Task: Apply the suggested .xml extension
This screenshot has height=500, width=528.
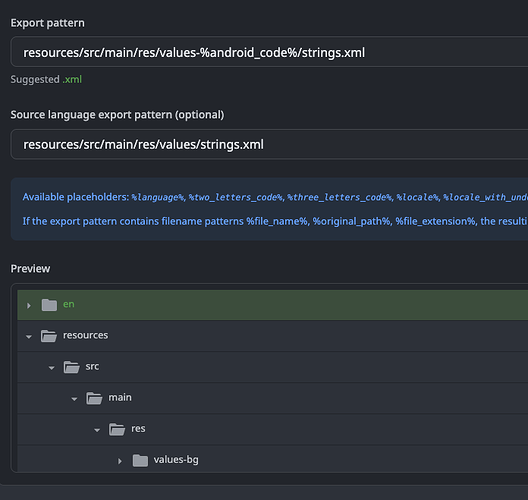Action: click(72, 79)
